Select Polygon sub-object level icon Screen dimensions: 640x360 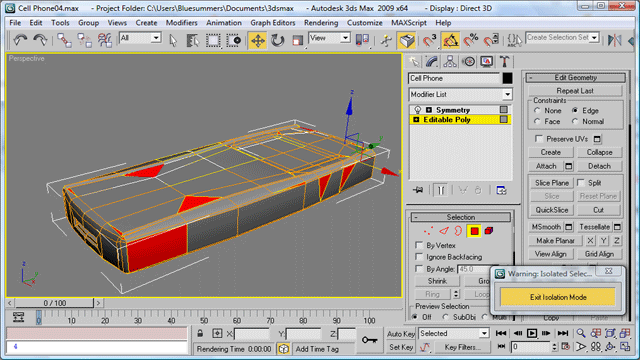pyautogui.click(x=474, y=231)
